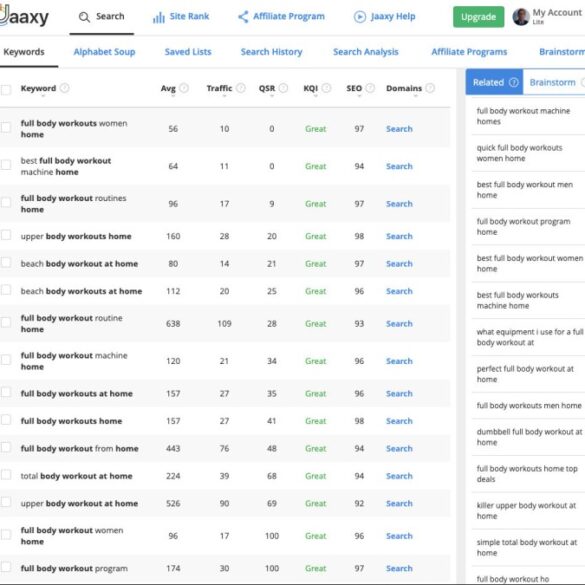
Task: Open the Search top navigation item
Action: [101, 17]
